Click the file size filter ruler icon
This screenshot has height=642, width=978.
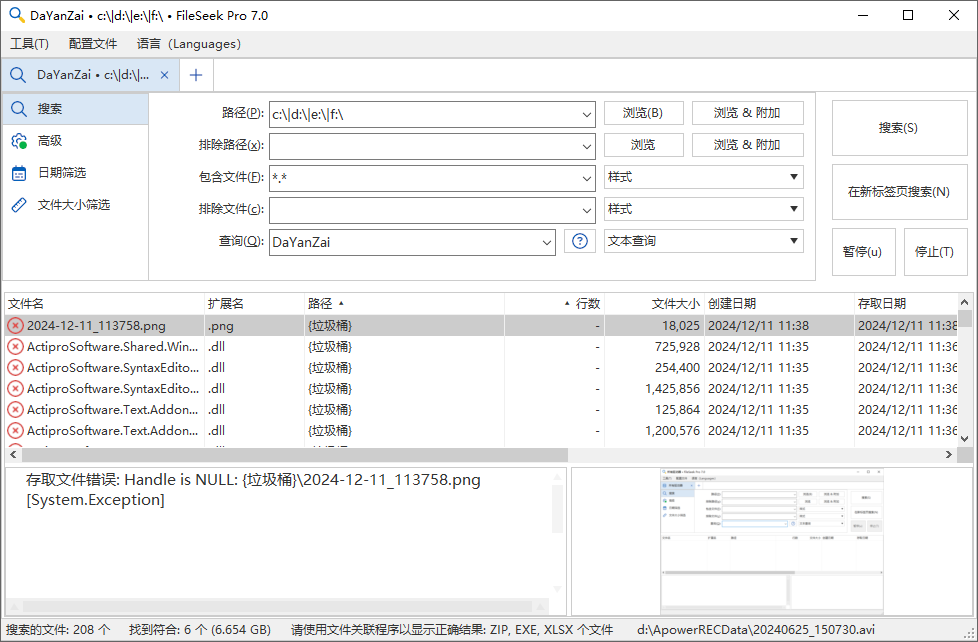(19, 205)
